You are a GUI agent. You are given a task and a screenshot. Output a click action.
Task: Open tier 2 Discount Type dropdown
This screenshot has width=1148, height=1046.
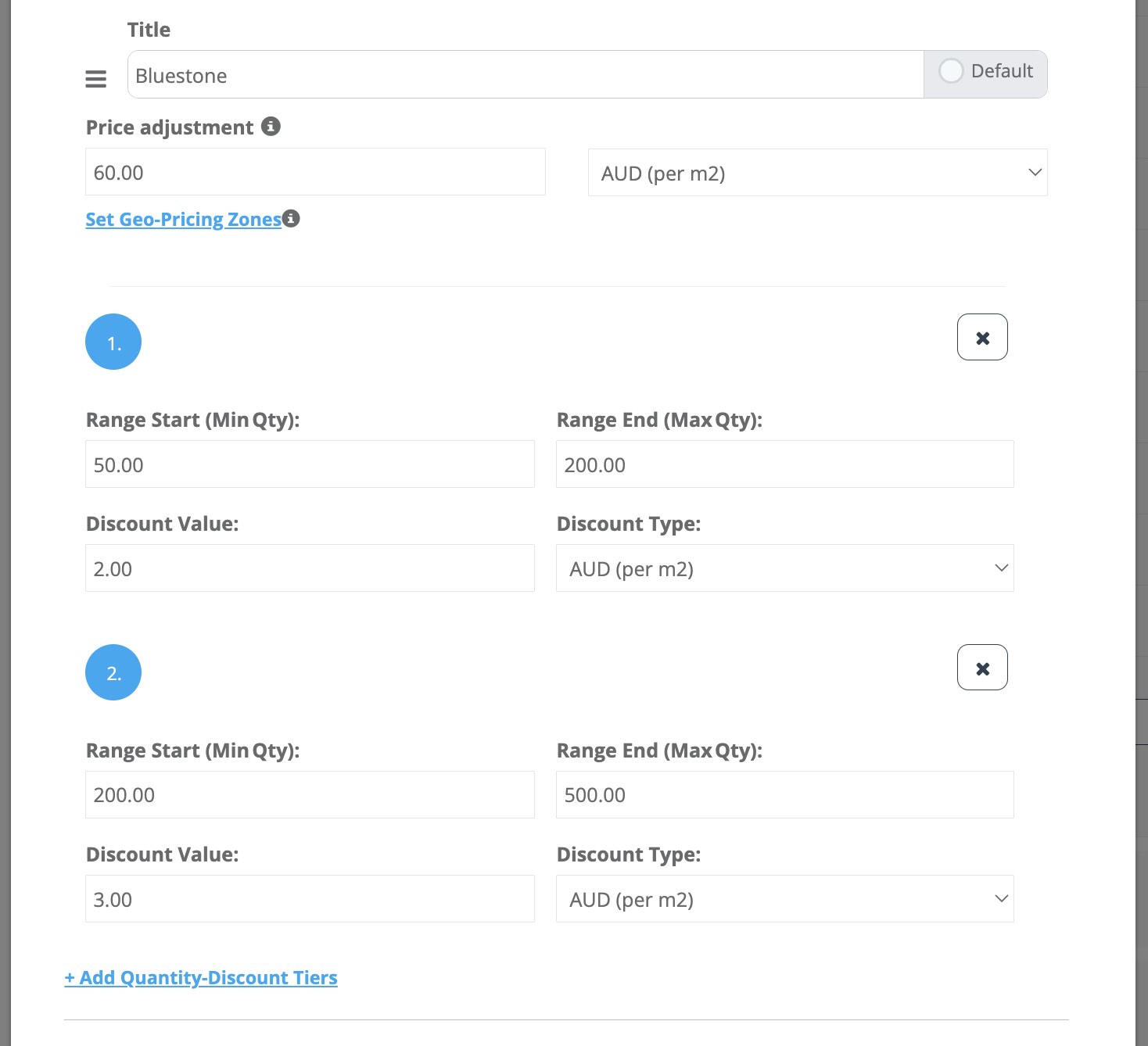click(x=784, y=899)
